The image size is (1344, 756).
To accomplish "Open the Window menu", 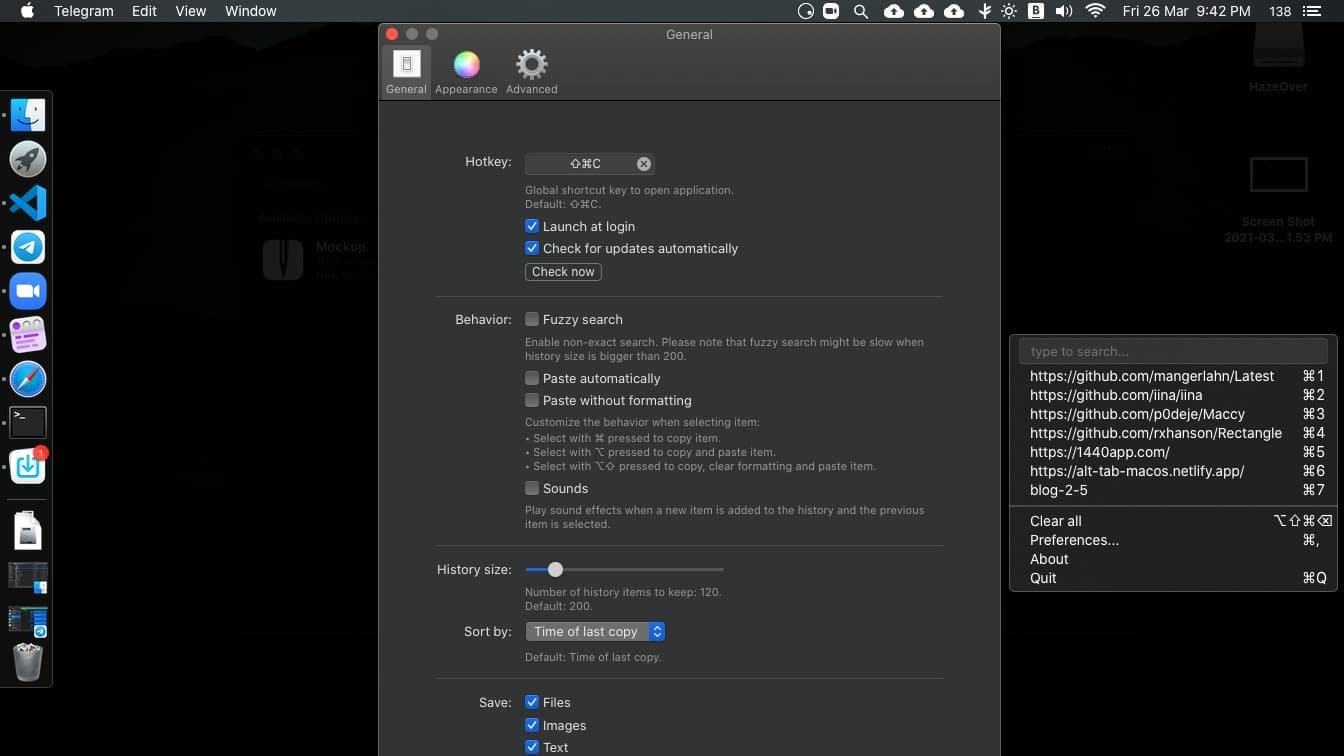I will (x=250, y=11).
